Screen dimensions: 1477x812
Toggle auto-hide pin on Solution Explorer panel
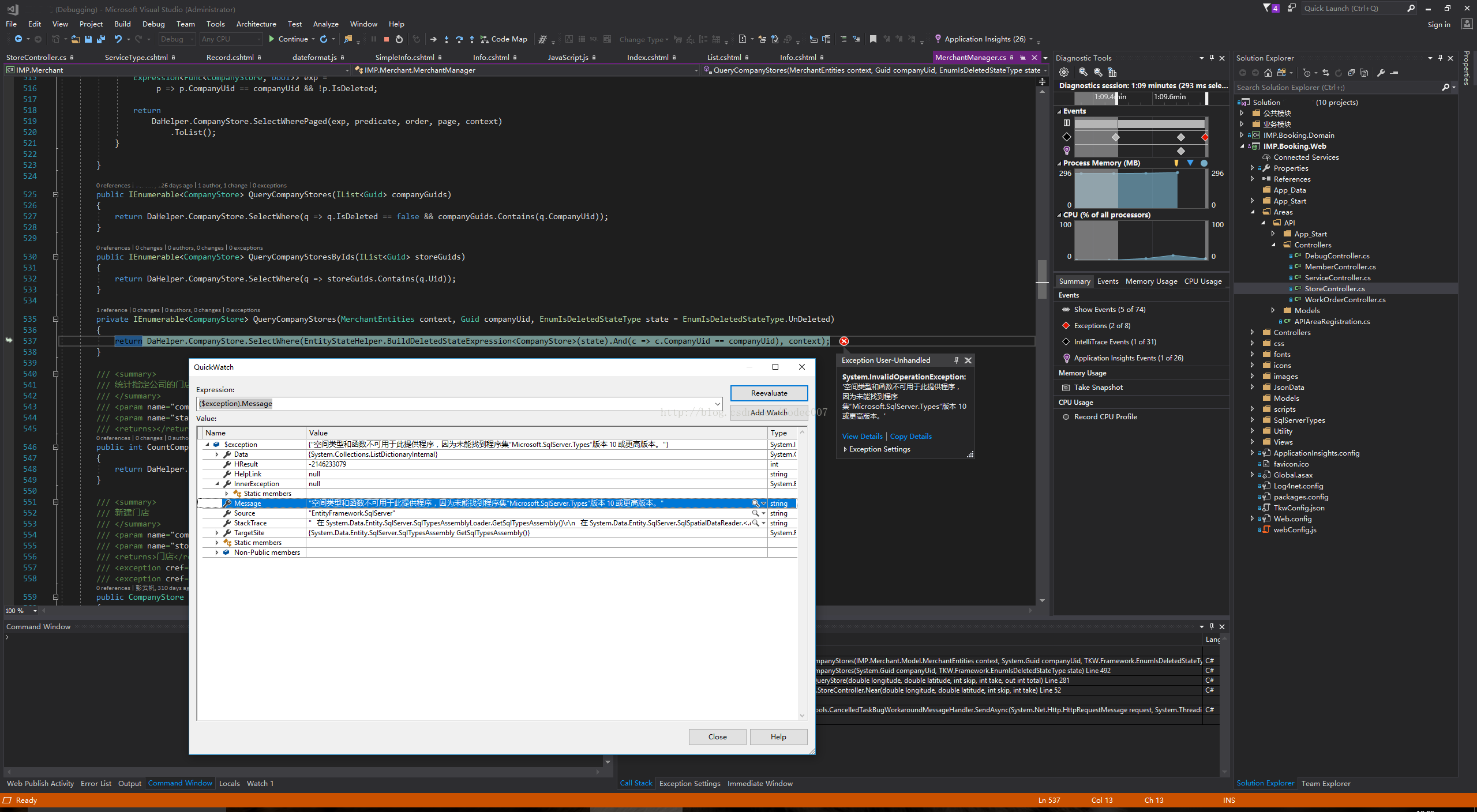[1440, 58]
